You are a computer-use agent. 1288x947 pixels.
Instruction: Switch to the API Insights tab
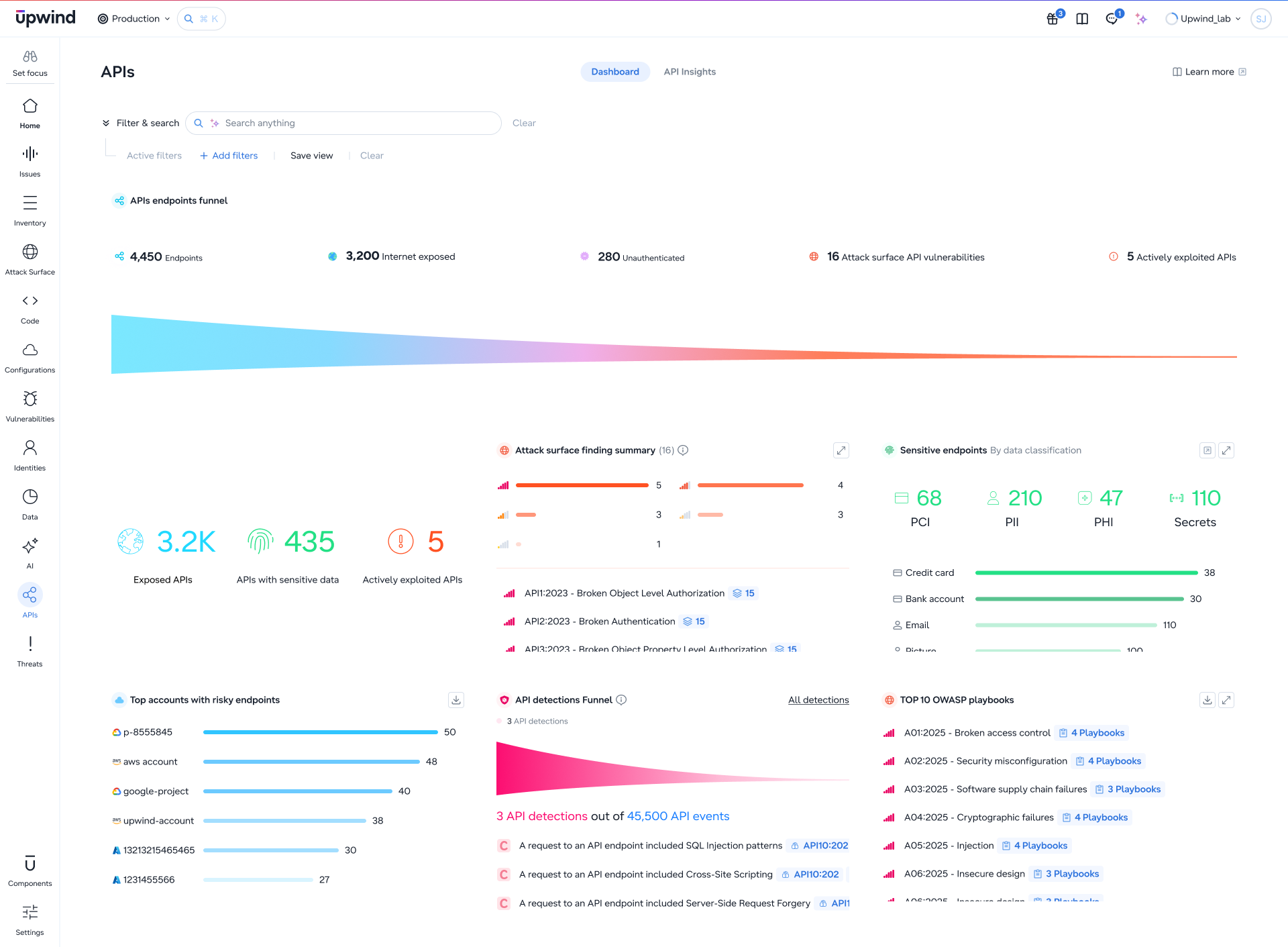pos(690,72)
